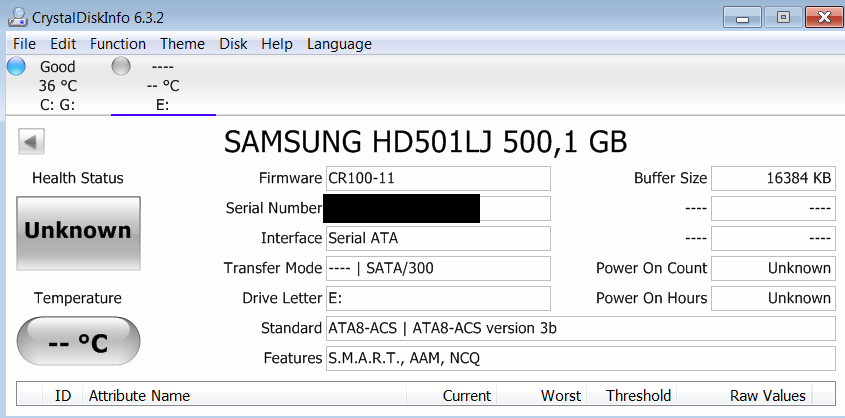Maximize the CrystalDiskInfo window

coord(783,18)
